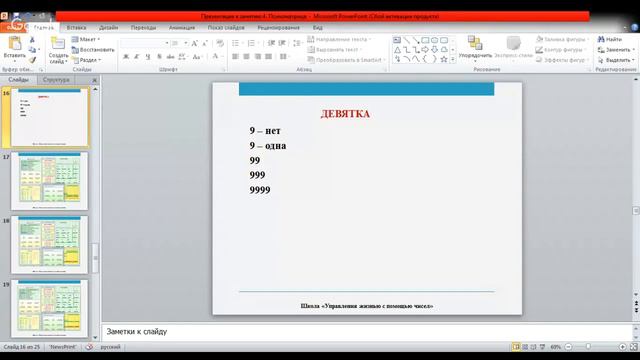Select the right arrow shape
The width and height of the screenshot is (640, 360).
coord(425,49)
